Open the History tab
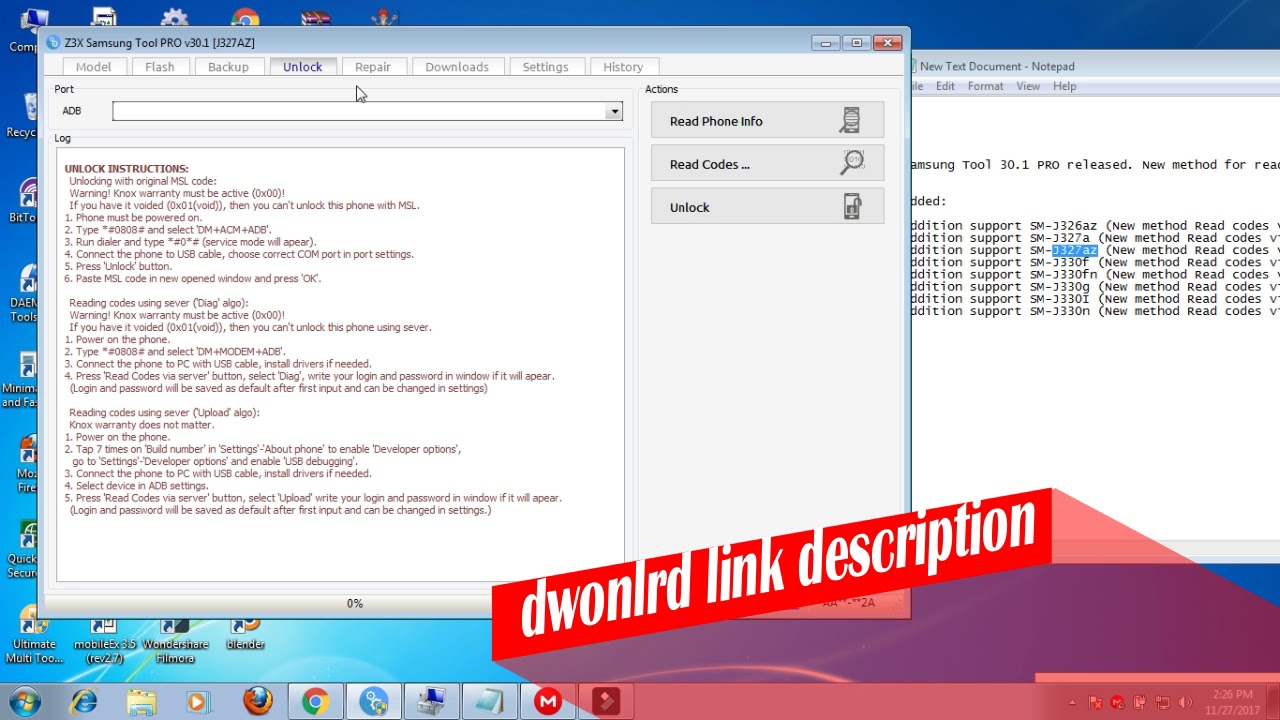 point(623,67)
